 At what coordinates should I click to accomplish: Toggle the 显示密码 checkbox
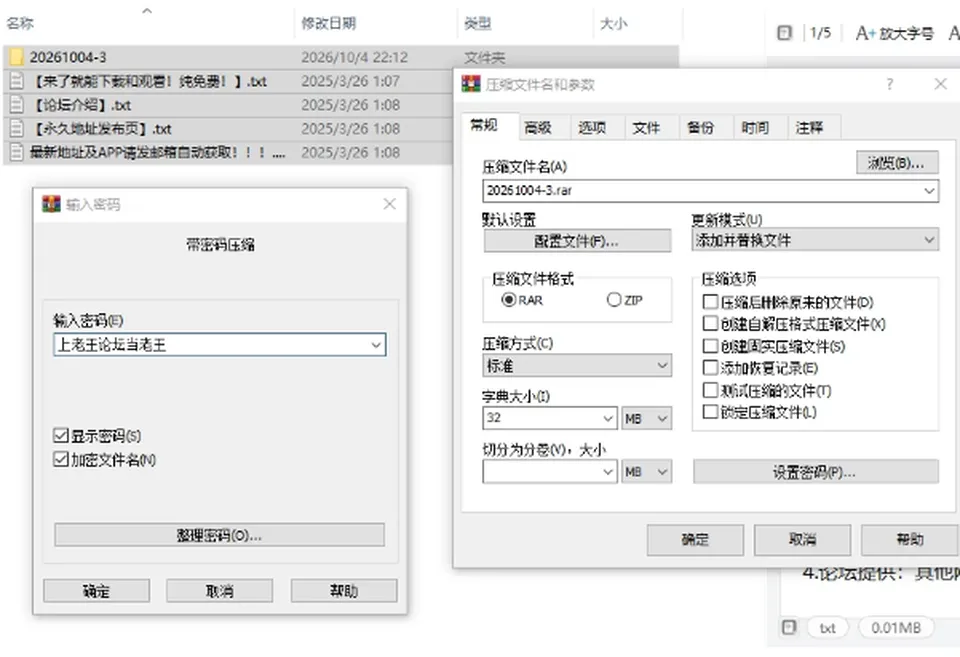coord(60,435)
